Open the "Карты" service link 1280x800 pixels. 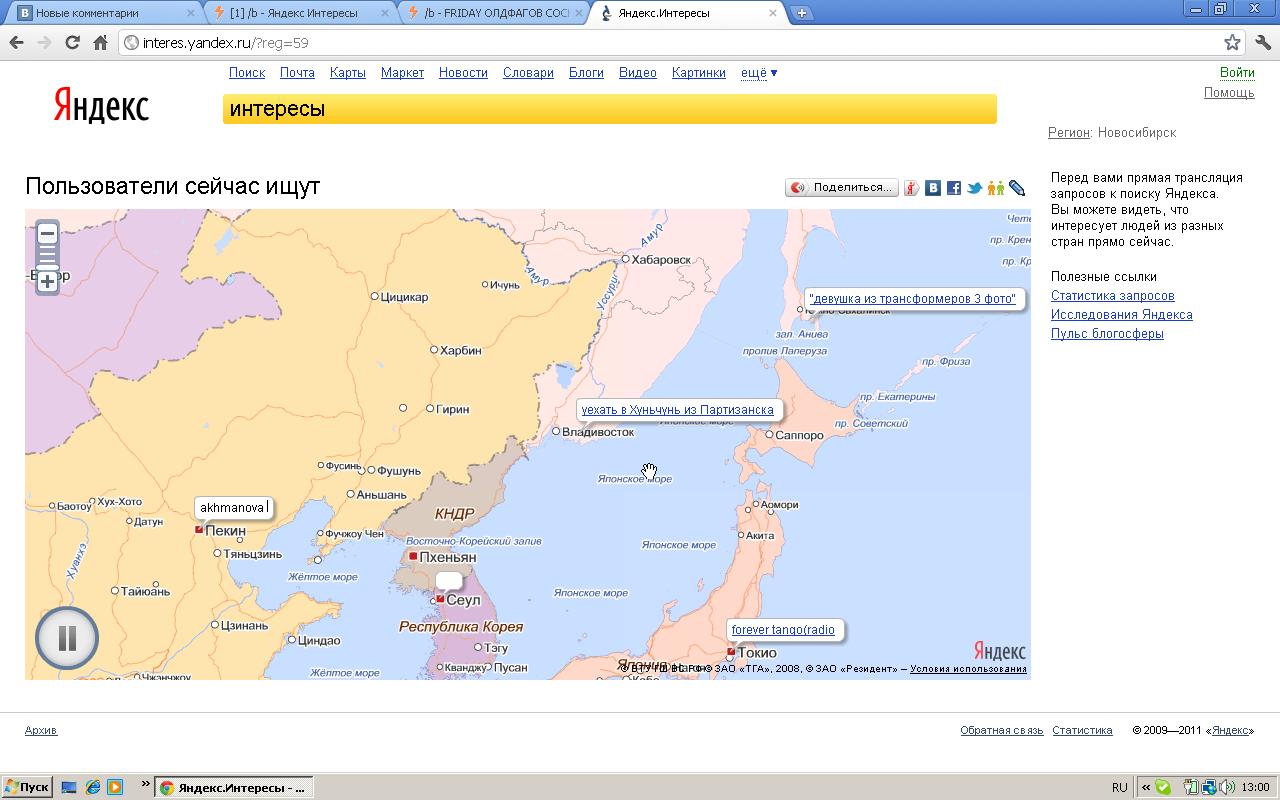(x=347, y=73)
